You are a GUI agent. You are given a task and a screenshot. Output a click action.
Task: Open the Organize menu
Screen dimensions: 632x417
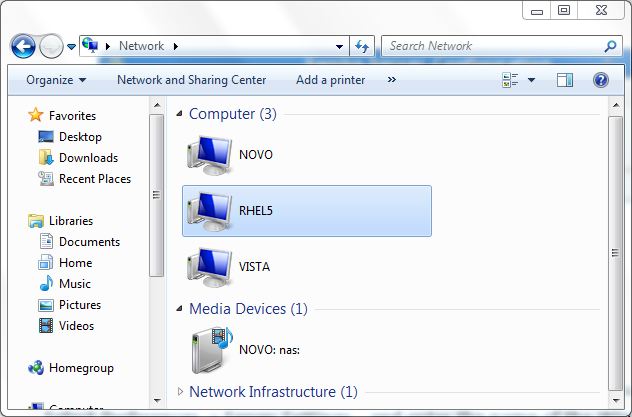[56, 80]
